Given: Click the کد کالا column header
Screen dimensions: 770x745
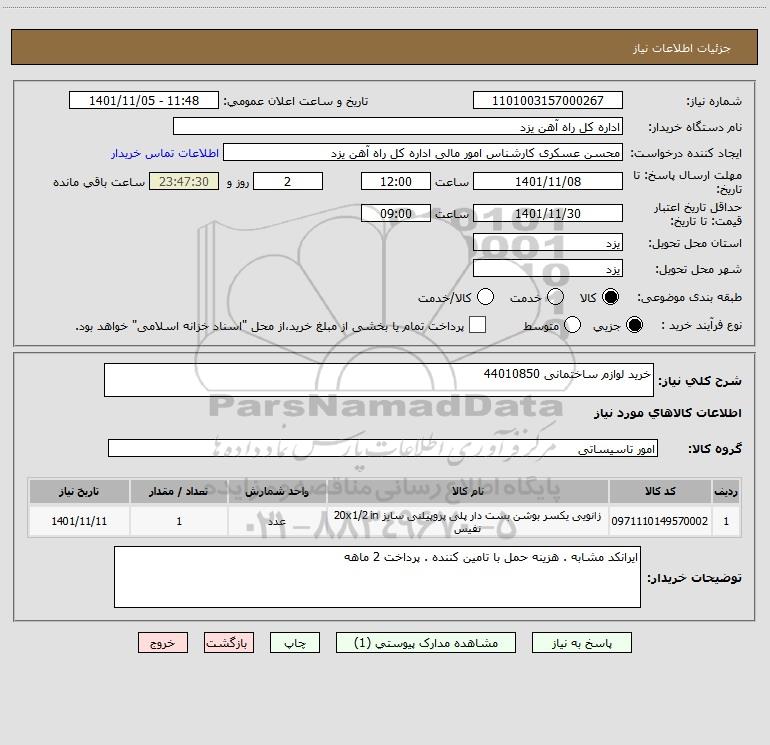Looking at the screenshot, I should pos(660,491).
